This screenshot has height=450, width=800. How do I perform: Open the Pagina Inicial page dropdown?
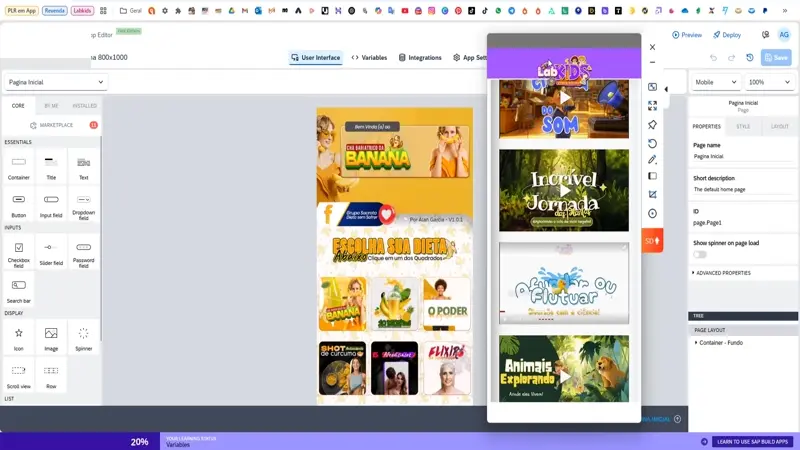[56, 82]
